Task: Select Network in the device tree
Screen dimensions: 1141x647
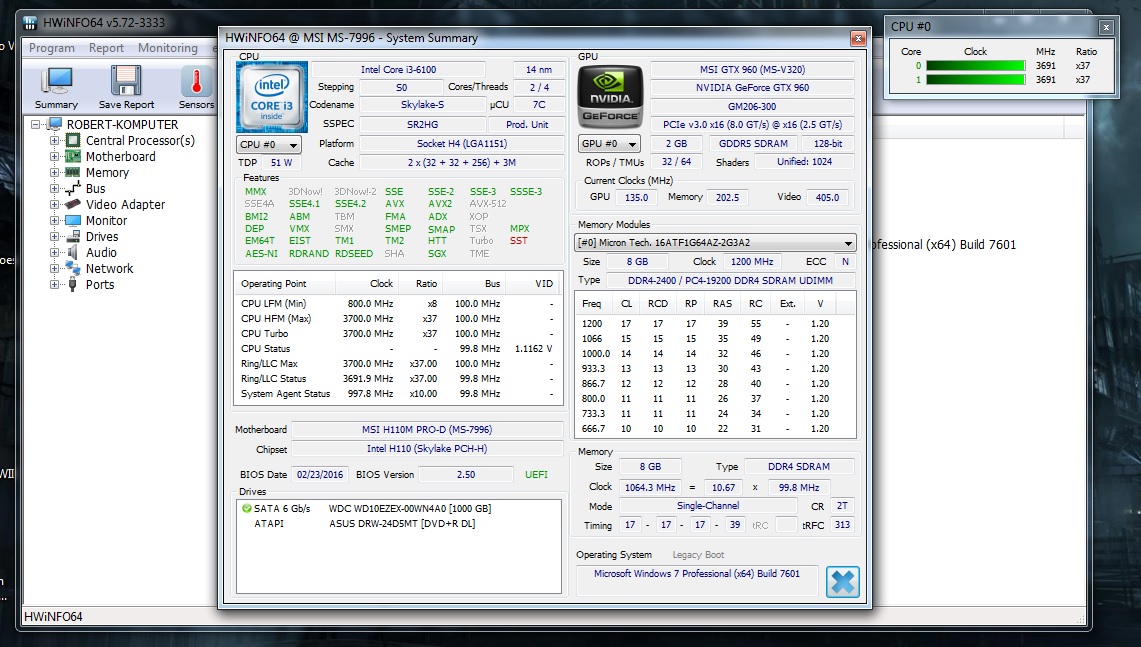Action: click(x=109, y=269)
